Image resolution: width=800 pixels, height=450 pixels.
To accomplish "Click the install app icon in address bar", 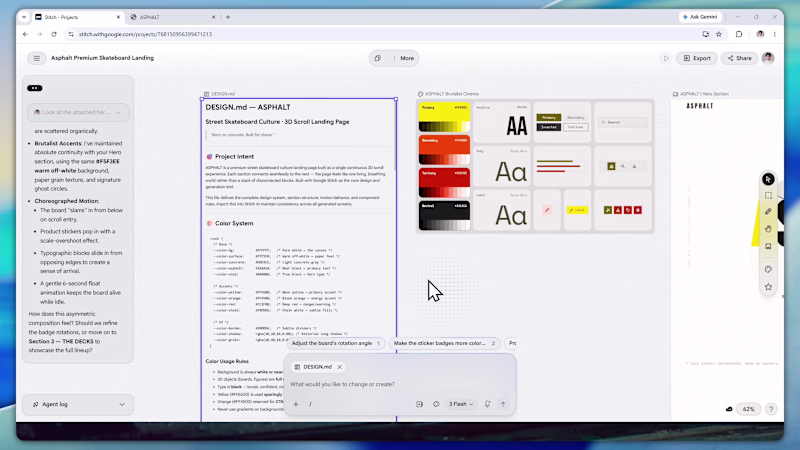I will point(706,34).
